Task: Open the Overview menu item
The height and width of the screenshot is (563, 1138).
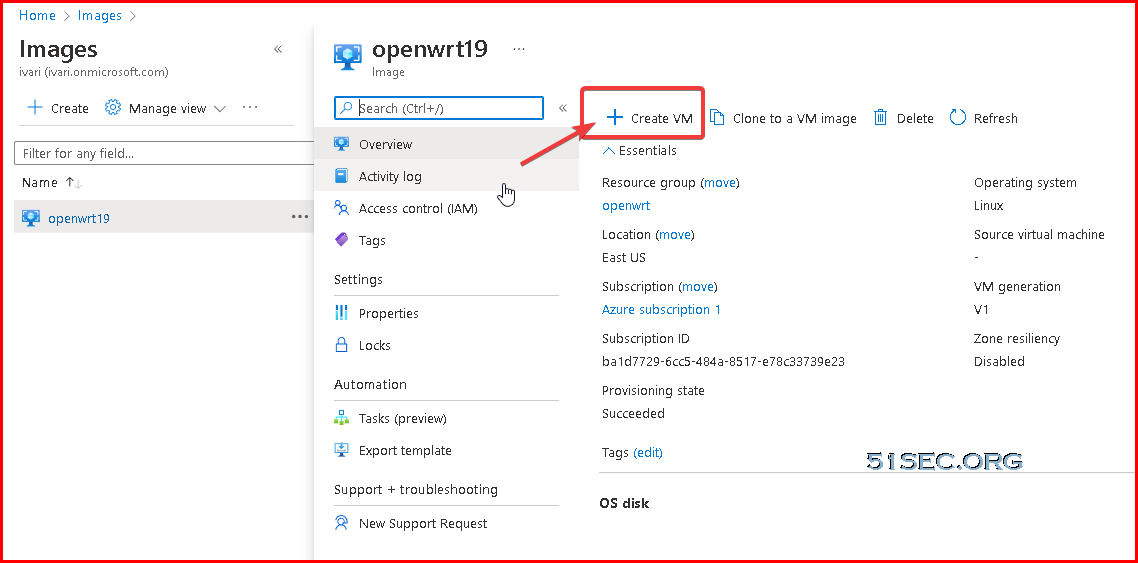Action: [446, 144]
